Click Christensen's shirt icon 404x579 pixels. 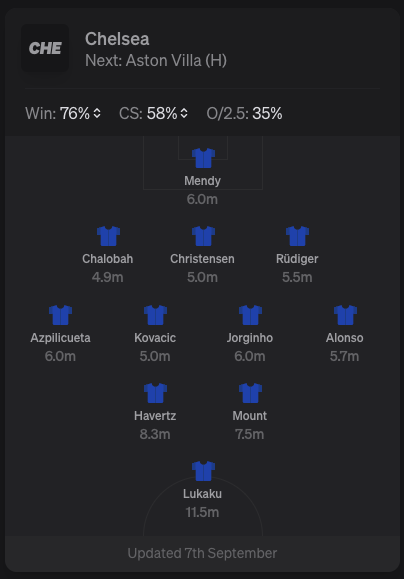pyautogui.click(x=203, y=236)
